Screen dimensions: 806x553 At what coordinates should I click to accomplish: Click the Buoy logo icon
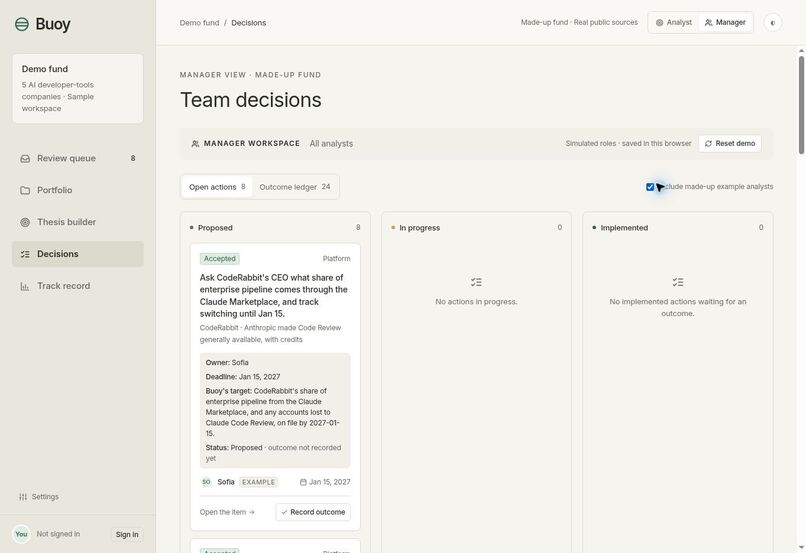click(x=22, y=24)
